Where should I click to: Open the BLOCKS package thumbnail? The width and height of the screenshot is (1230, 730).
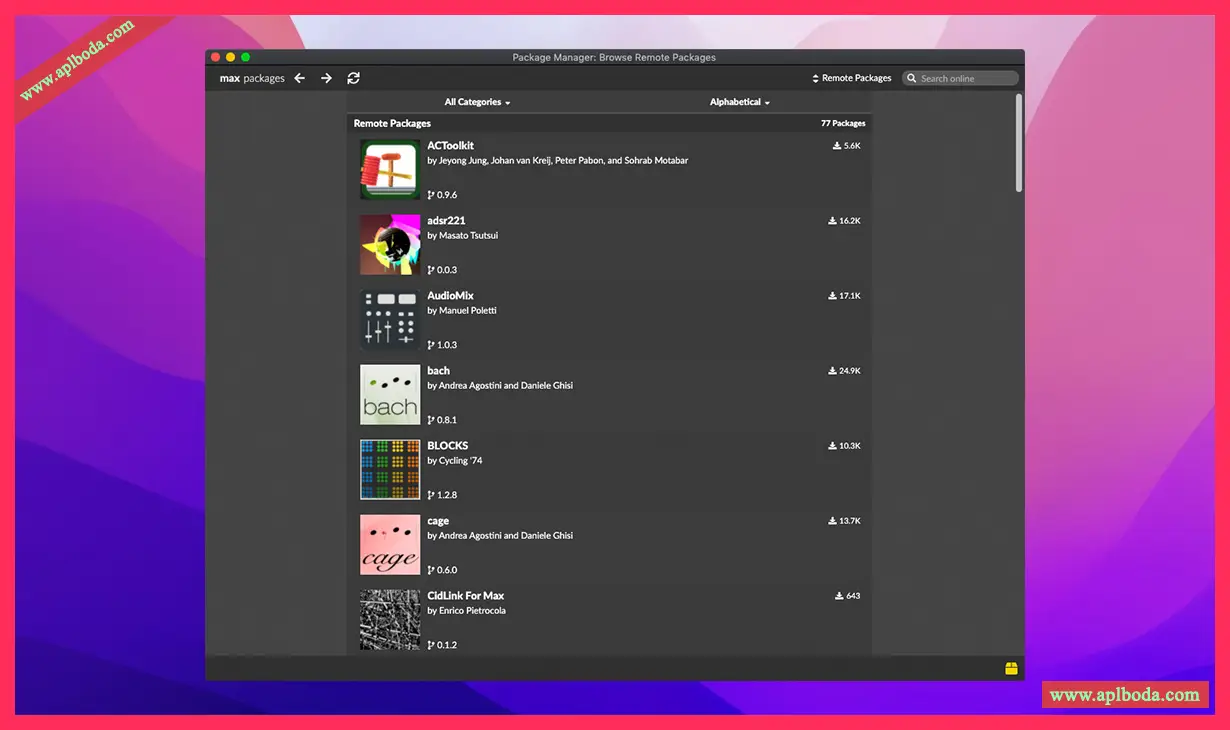[390, 470]
